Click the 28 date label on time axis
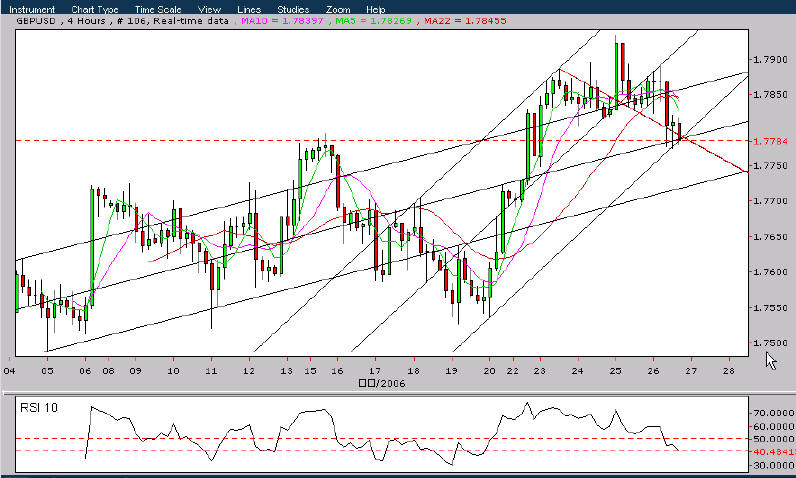Image resolution: width=796 pixels, height=478 pixels. coord(728,371)
